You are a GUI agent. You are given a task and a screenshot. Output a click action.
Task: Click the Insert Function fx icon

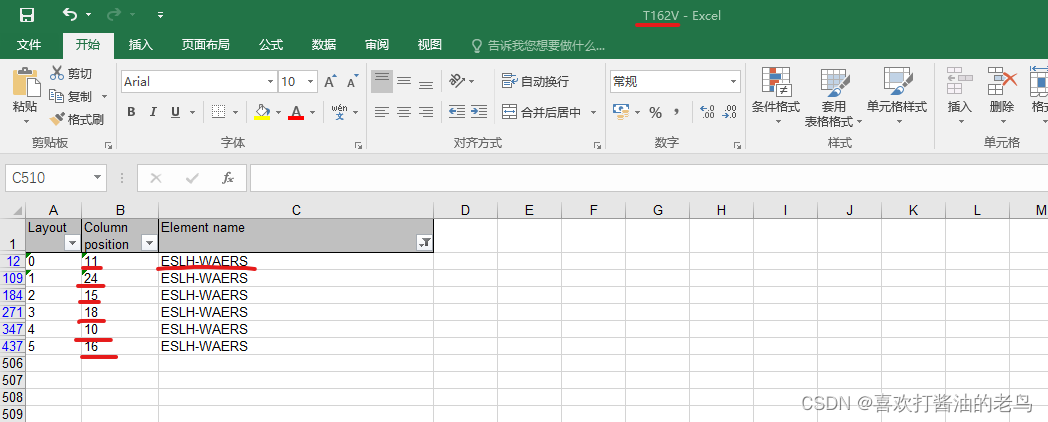228,178
